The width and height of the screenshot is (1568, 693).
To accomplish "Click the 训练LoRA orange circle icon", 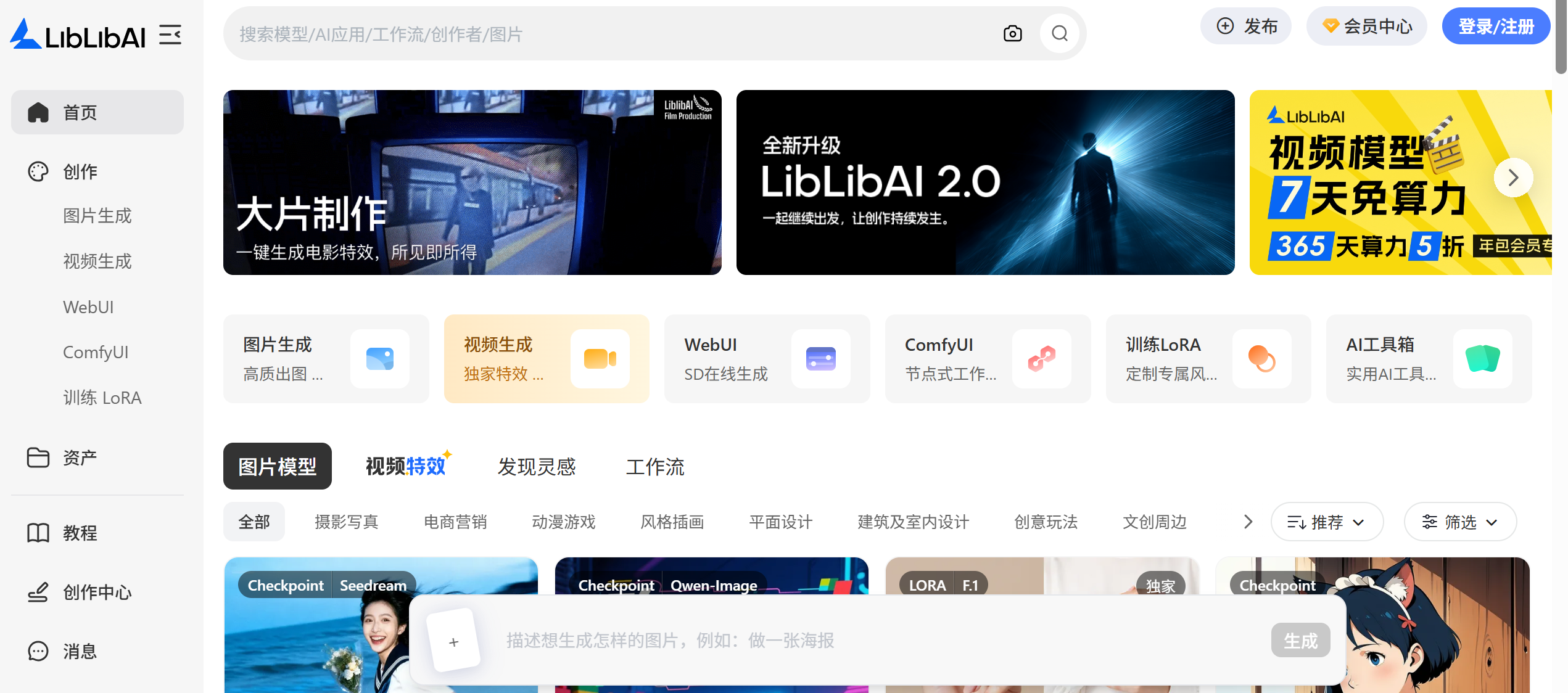I will 1261,358.
